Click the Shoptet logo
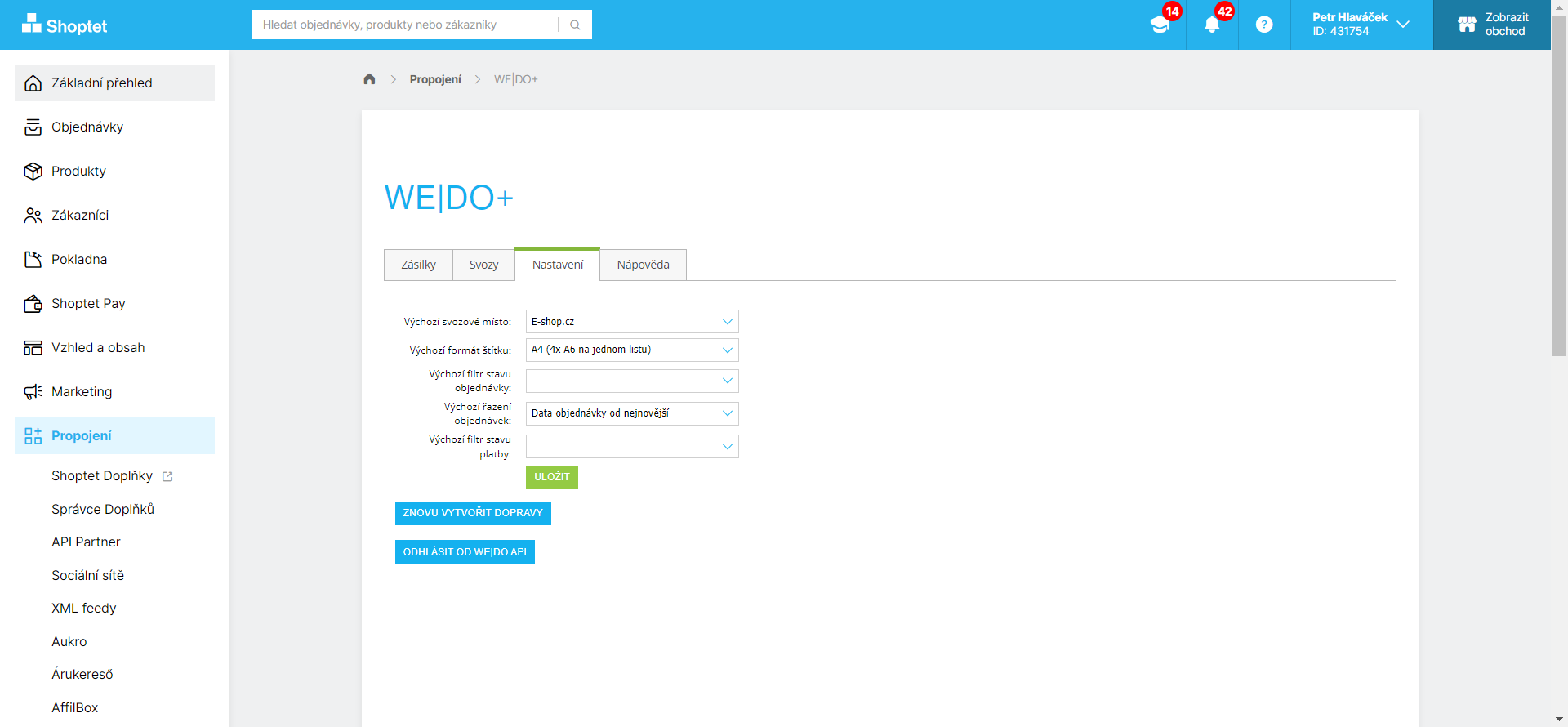1568x727 pixels. click(65, 25)
